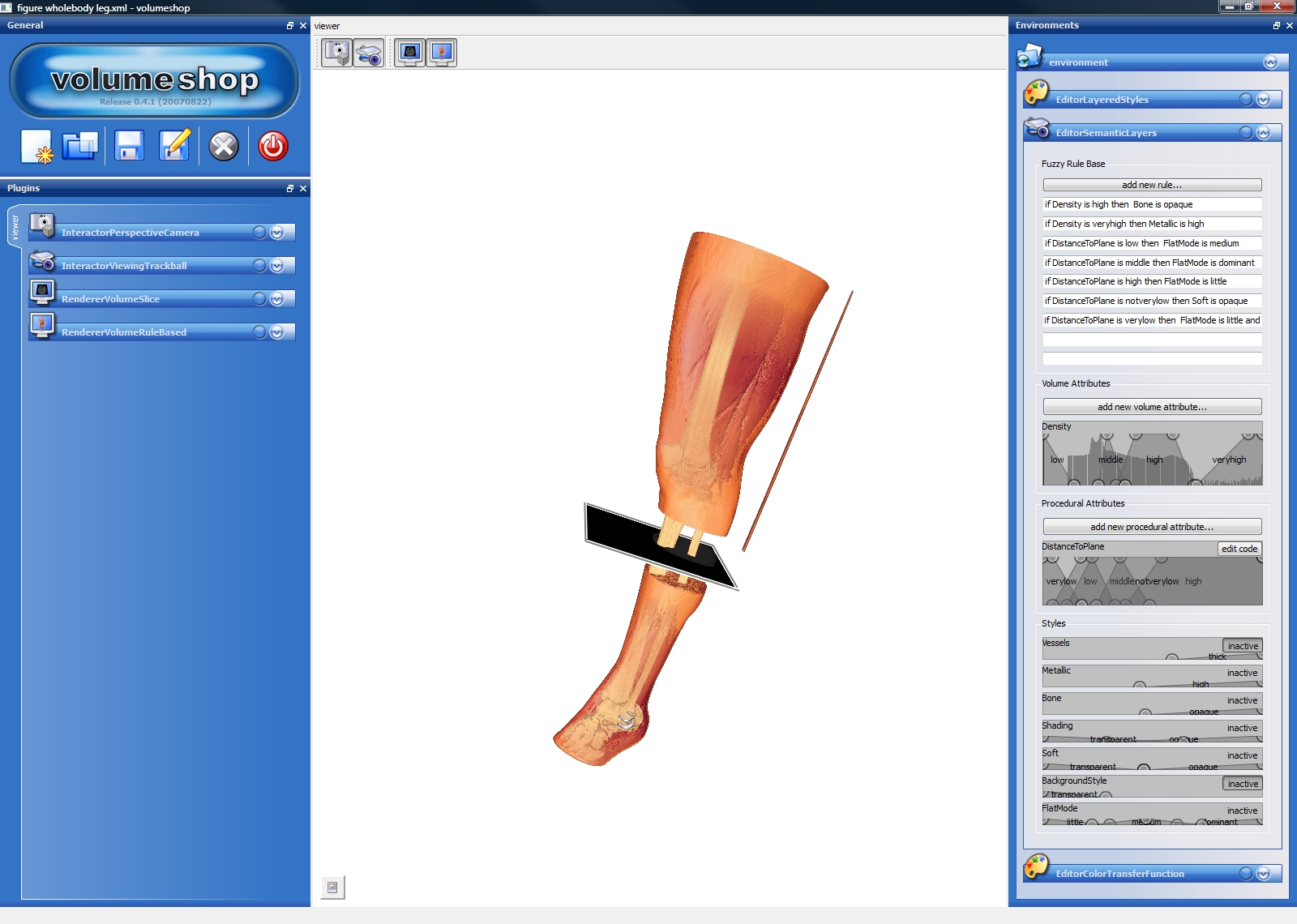Click the volume slice renderer toolbar icon
Image resolution: width=1297 pixels, height=924 pixels.
(x=410, y=53)
